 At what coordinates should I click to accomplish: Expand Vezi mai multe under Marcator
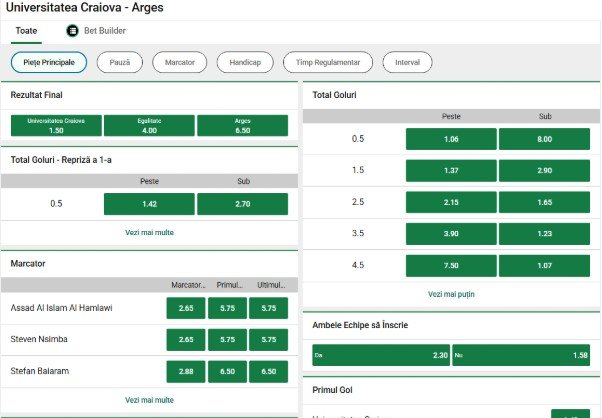[149, 399]
